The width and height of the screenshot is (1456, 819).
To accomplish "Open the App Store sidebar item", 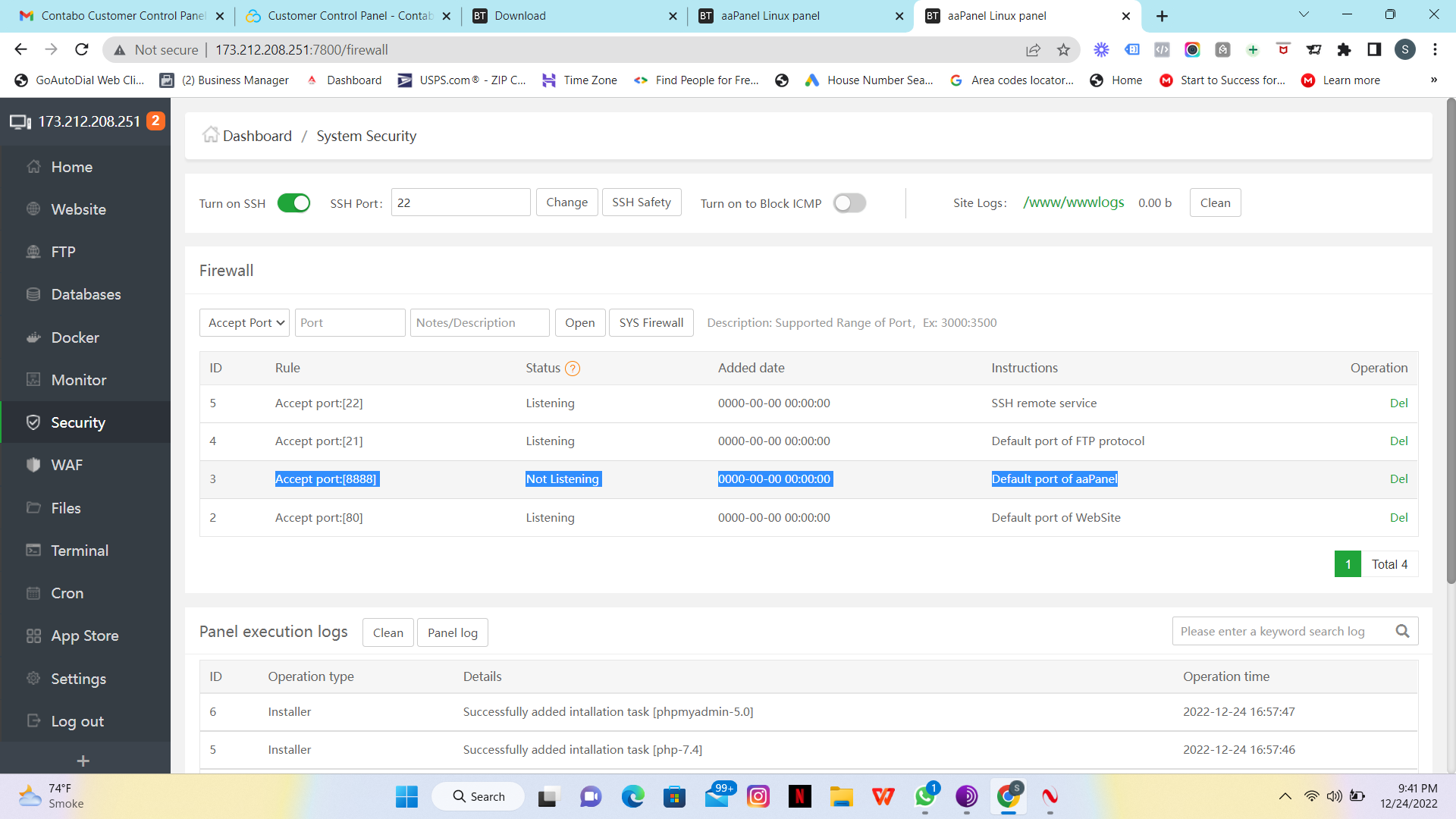I will click(84, 635).
